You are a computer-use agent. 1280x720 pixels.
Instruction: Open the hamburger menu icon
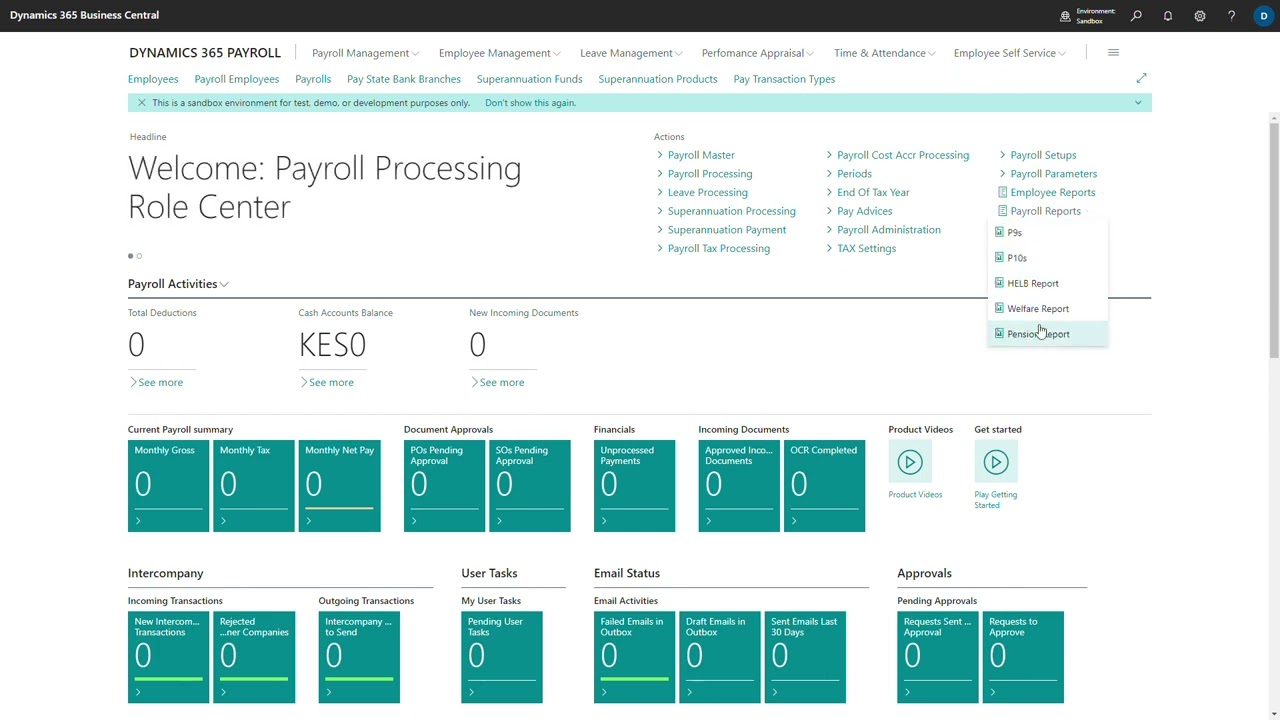point(1113,53)
